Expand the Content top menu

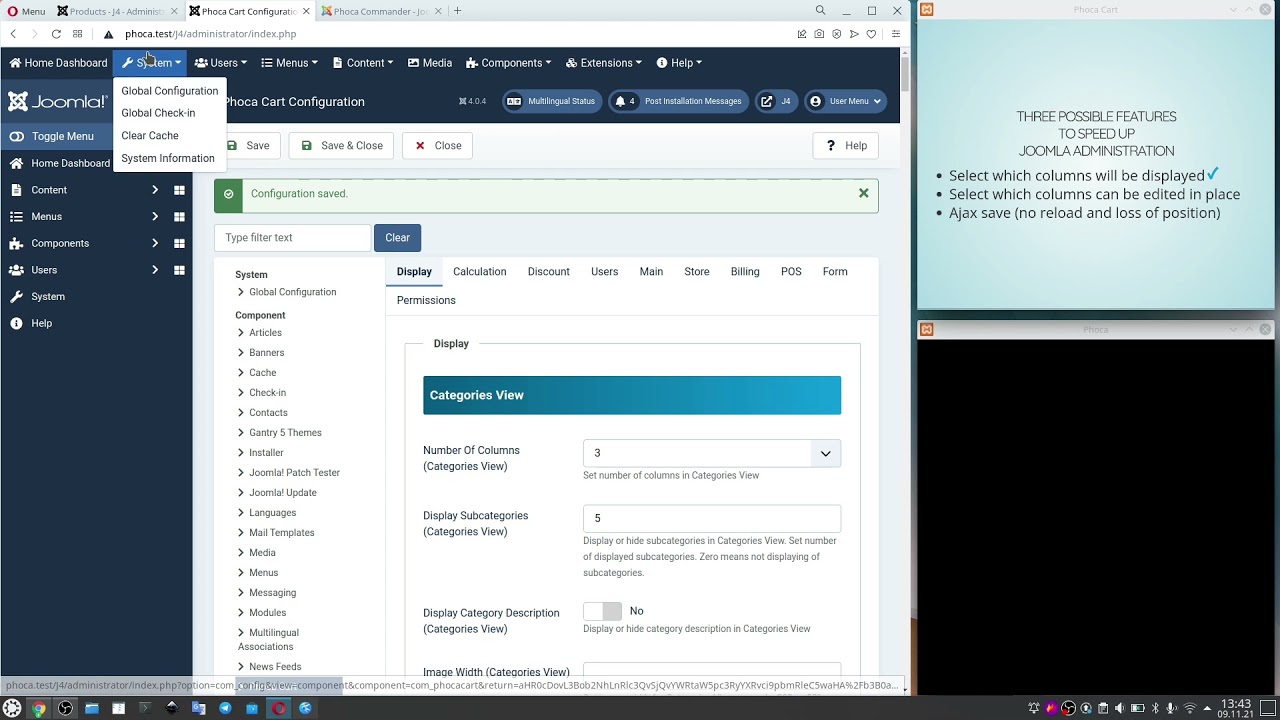(362, 63)
